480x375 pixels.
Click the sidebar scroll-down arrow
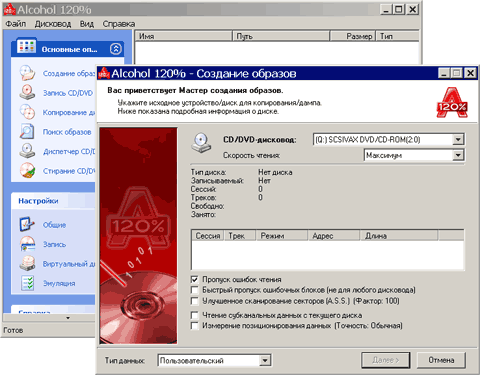click(x=68, y=318)
